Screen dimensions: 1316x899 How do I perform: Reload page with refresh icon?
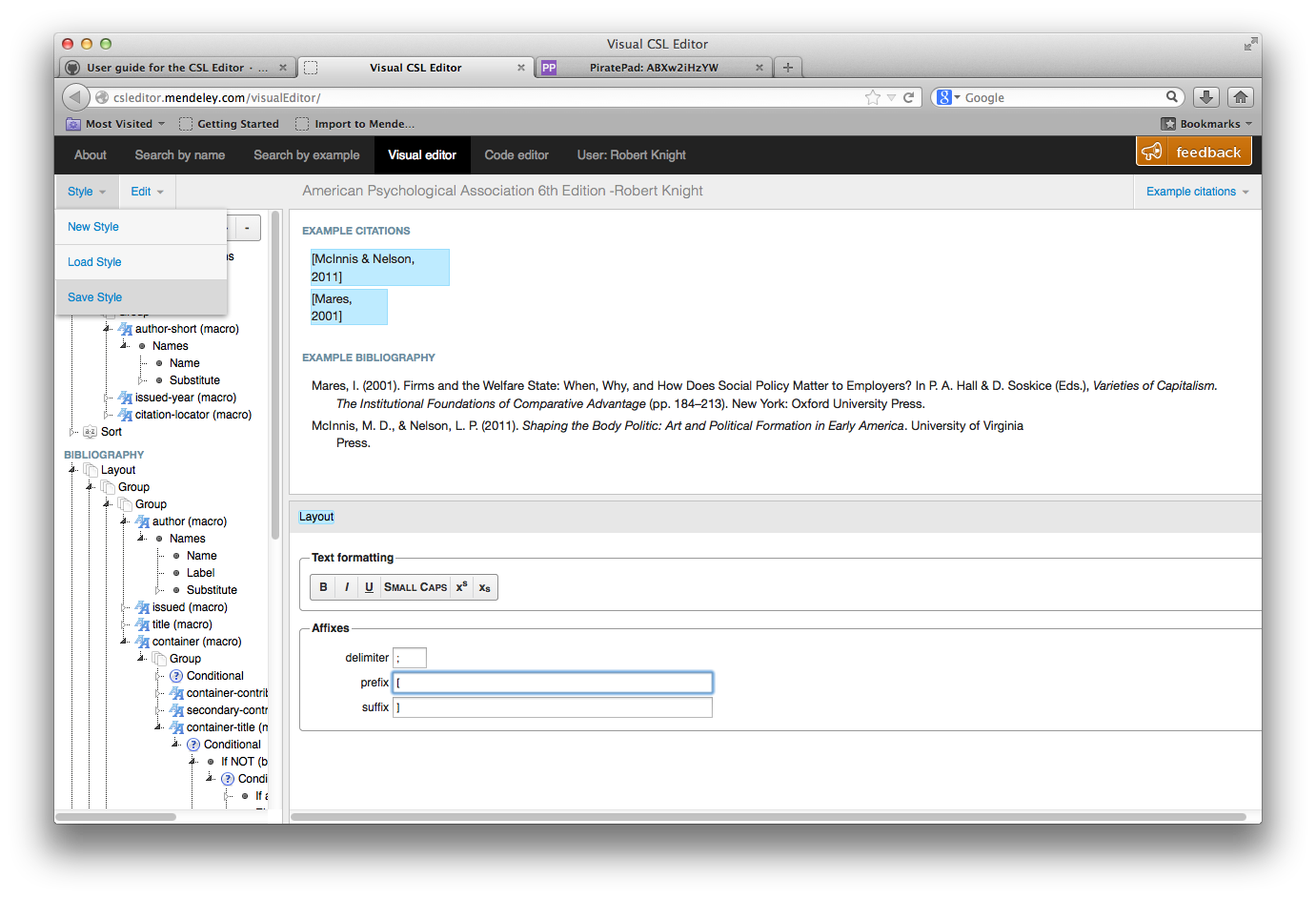click(909, 97)
